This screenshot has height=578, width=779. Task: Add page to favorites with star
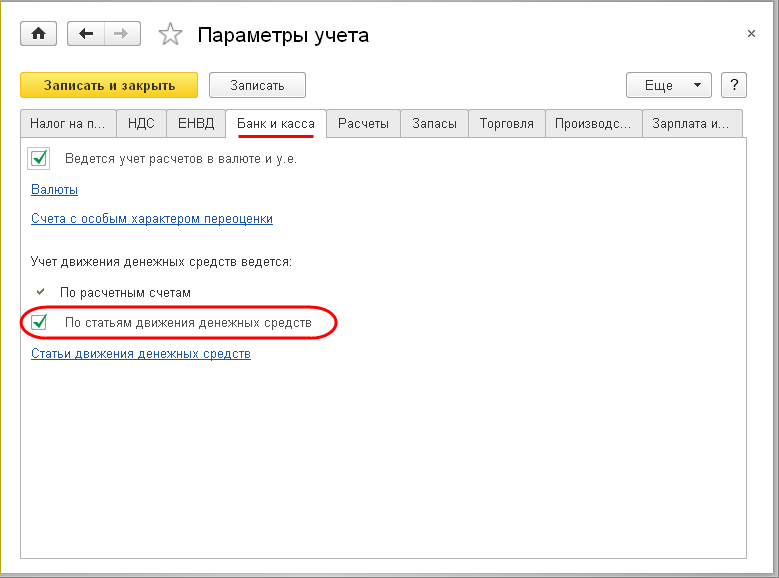pos(171,35)
